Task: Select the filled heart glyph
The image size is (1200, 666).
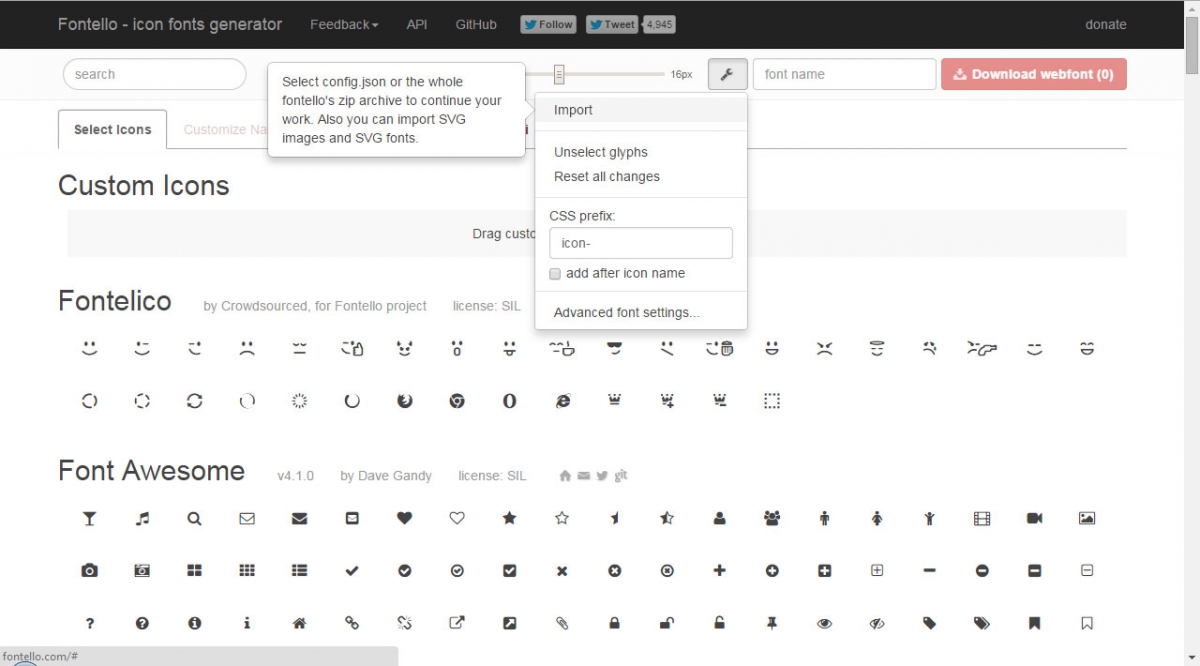Action: tap(404, 518)
